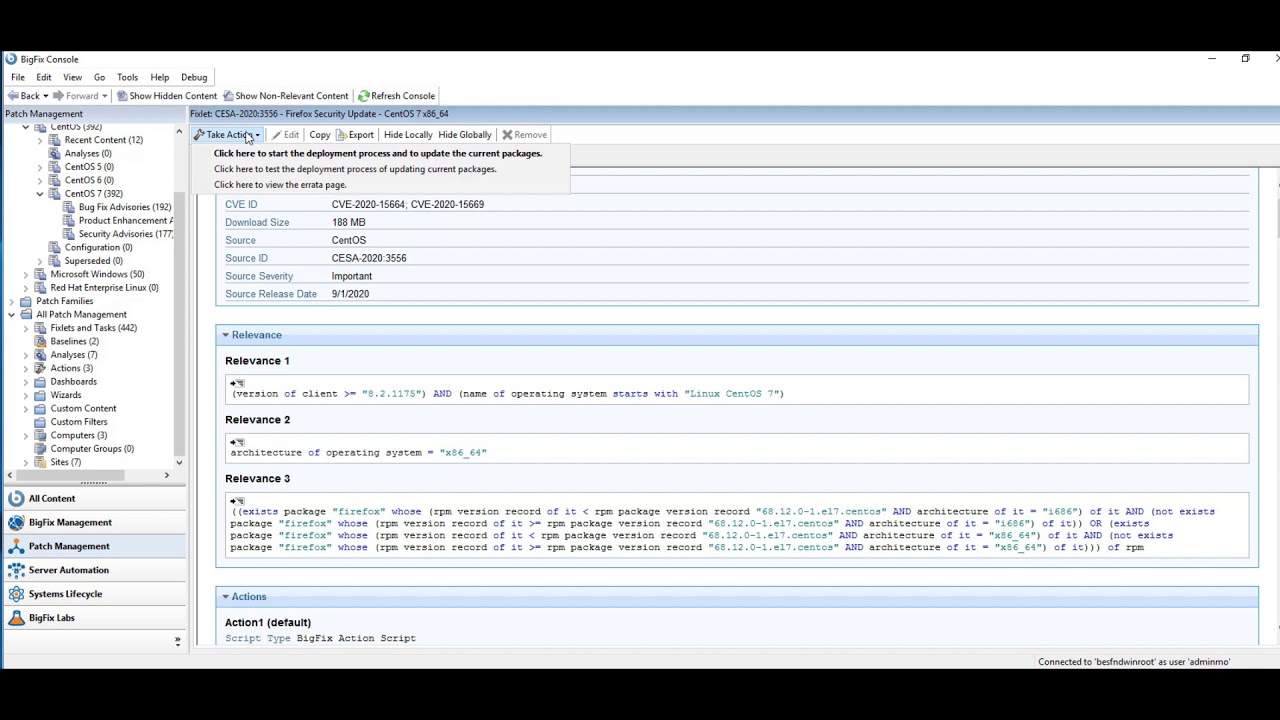This screenshot has height=720, width=1280.
Task: Click the Custom Filters folder icon
Action: [x=40, y=422]
